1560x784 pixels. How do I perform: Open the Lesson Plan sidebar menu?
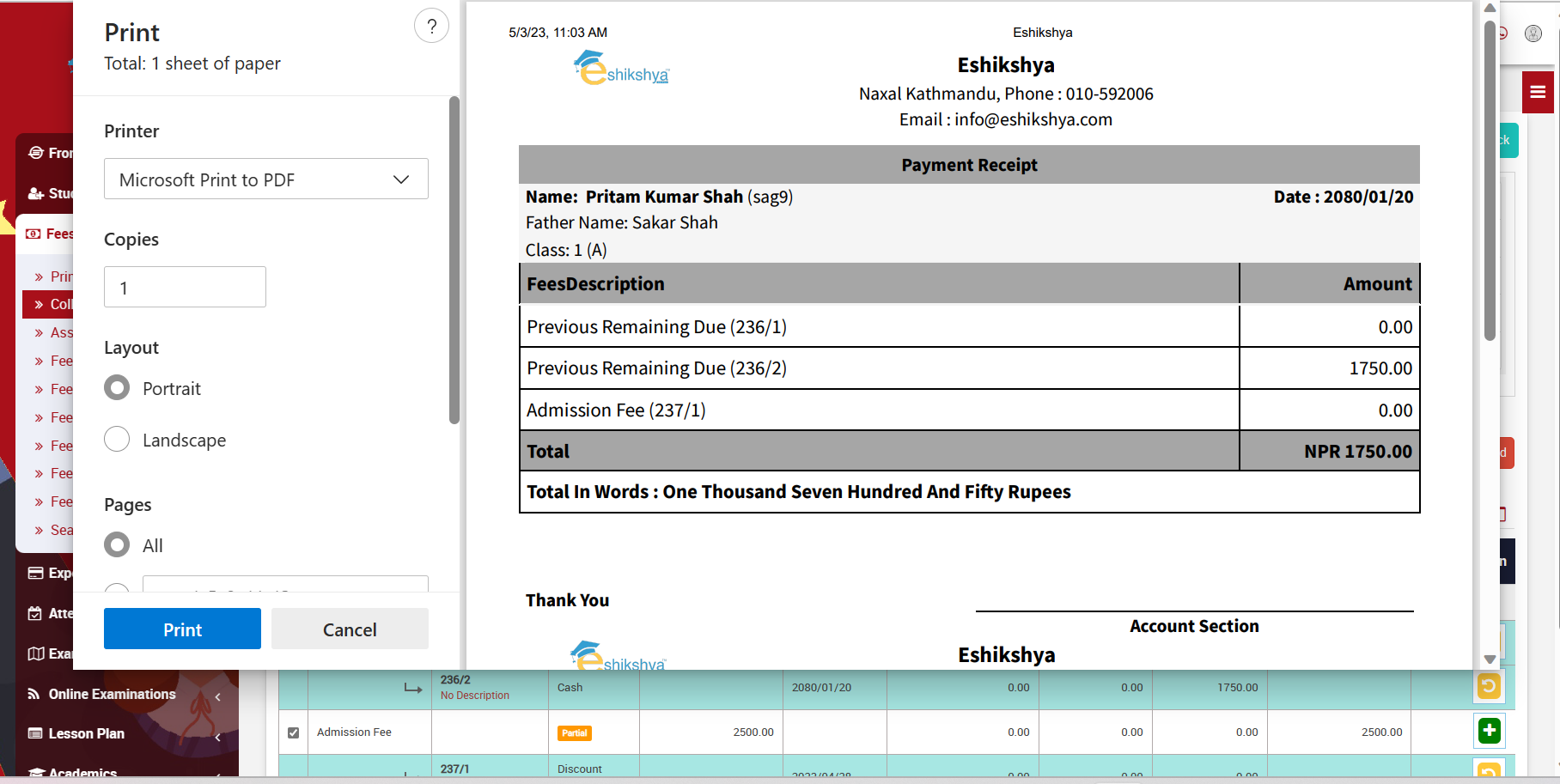(87, 733)
